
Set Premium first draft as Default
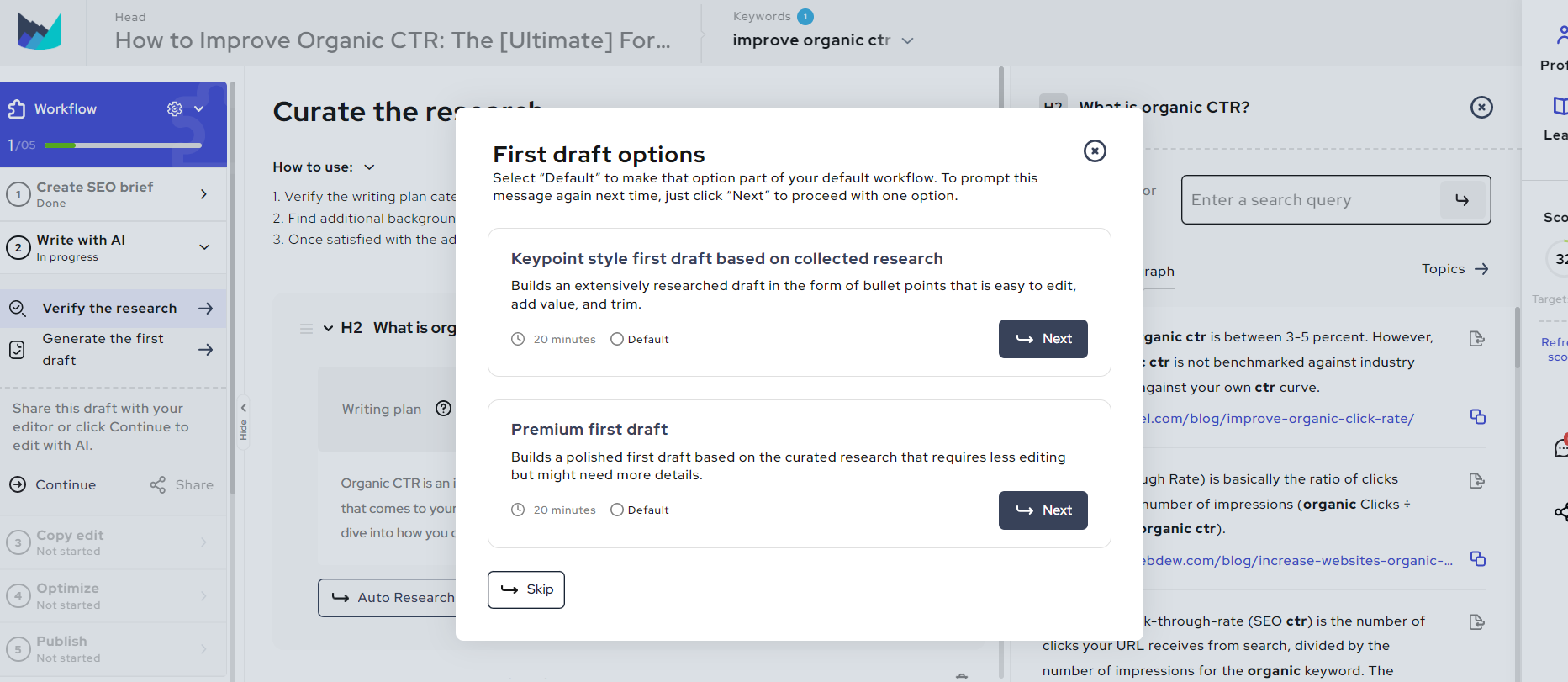pos(617,510)
